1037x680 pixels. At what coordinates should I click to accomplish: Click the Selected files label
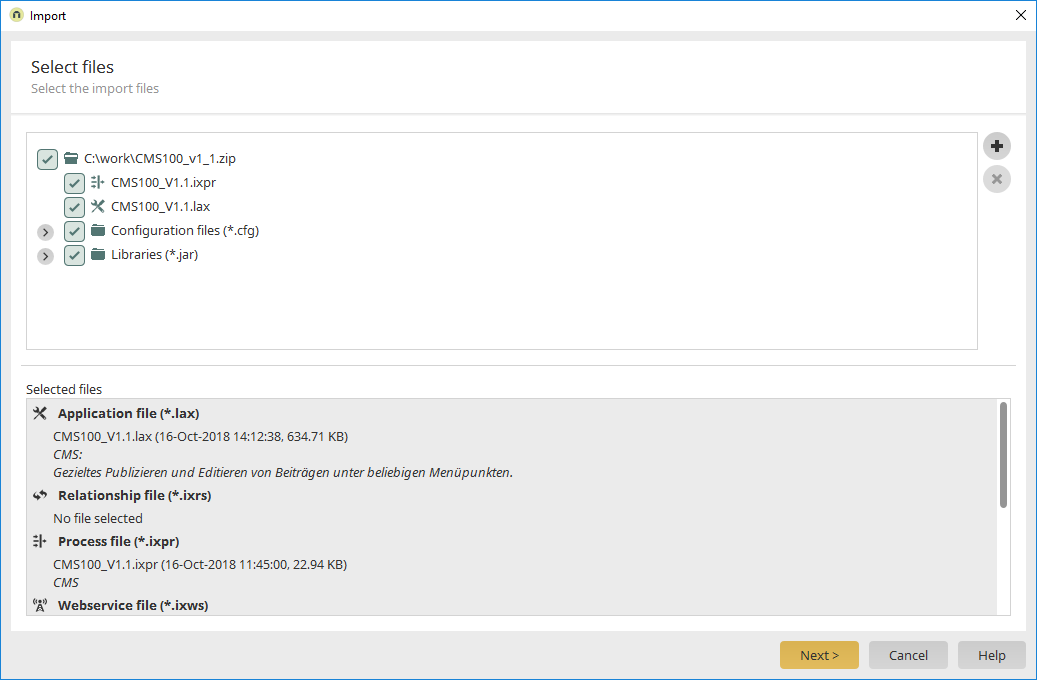pos(64,390)
